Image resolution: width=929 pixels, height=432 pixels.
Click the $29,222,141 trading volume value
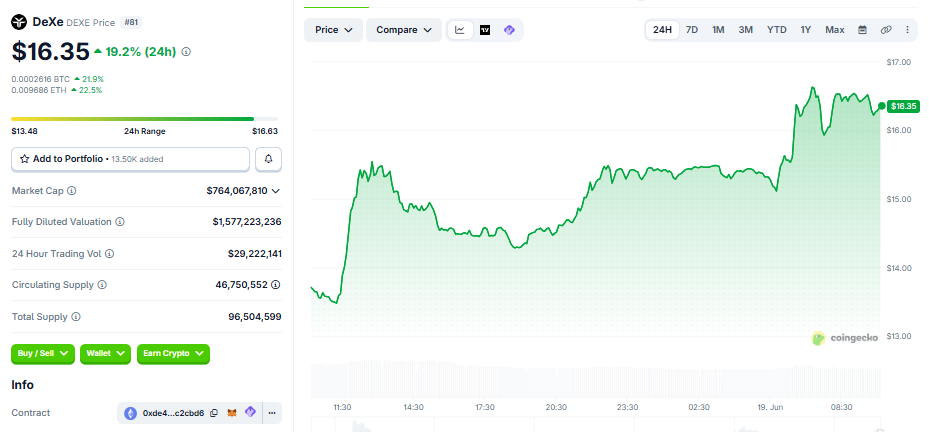255,254
